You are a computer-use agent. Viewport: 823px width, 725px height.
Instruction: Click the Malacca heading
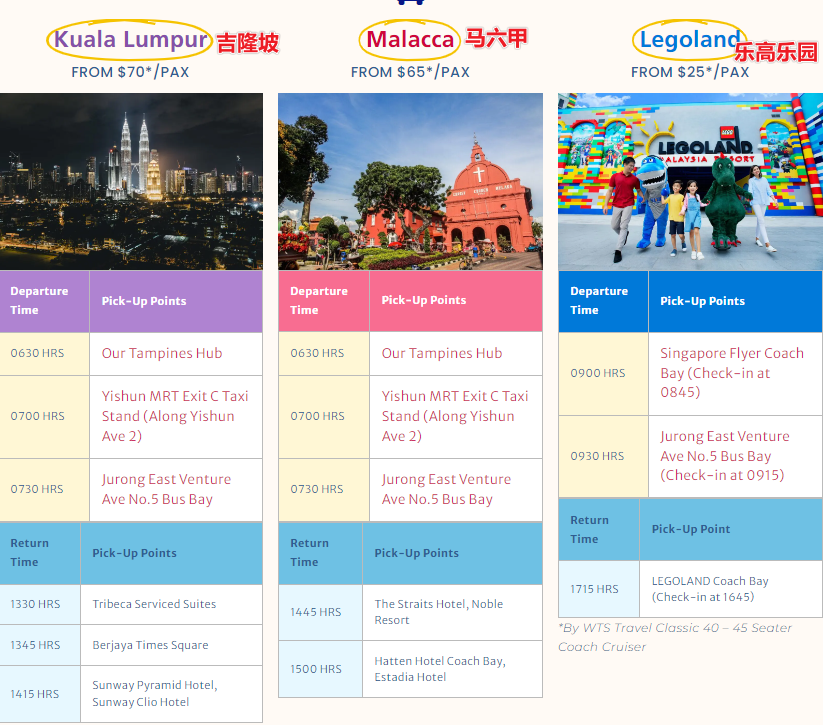tap(410, 39)
